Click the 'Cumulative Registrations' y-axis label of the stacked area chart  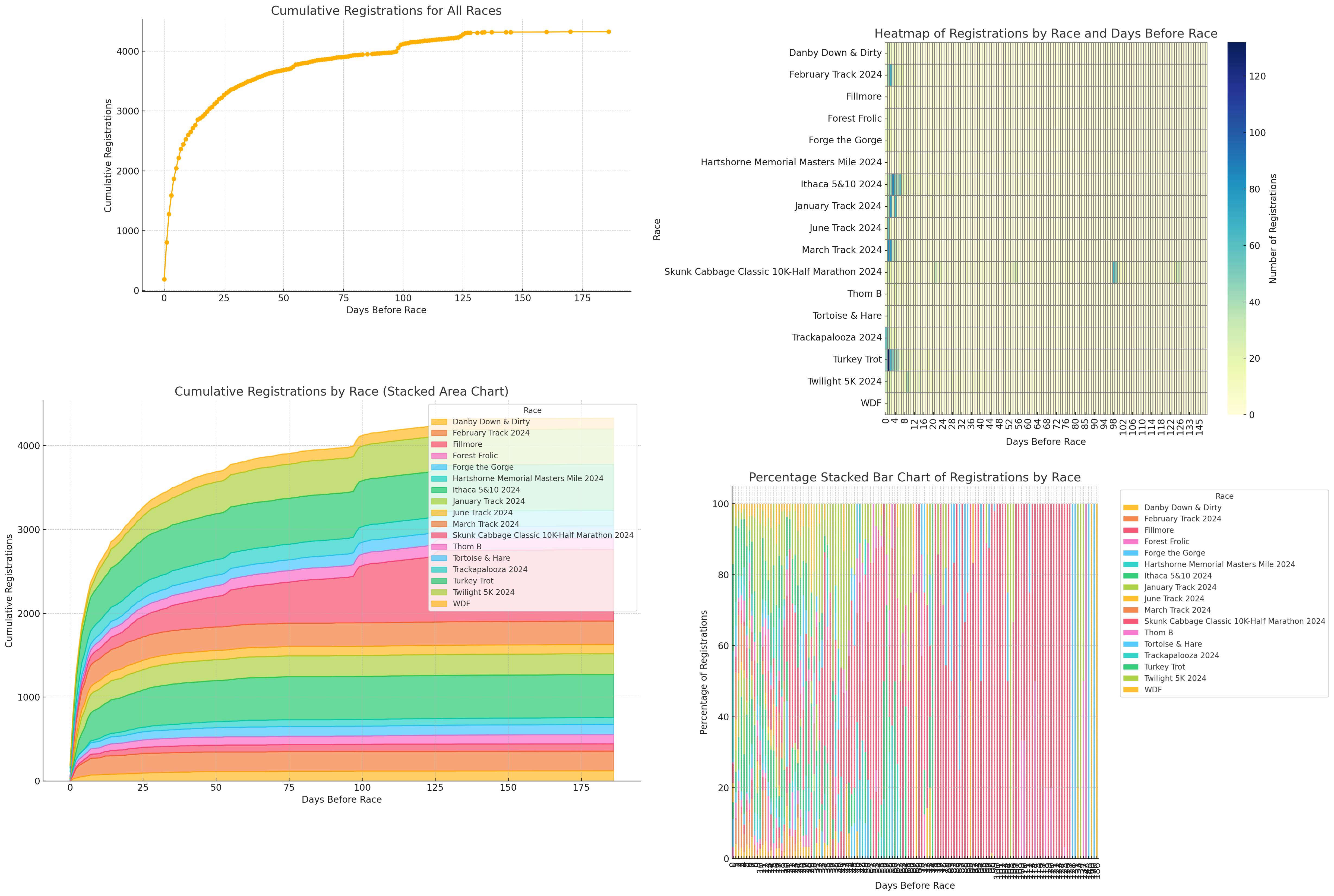pyautogui.click(x=9, y=591)
